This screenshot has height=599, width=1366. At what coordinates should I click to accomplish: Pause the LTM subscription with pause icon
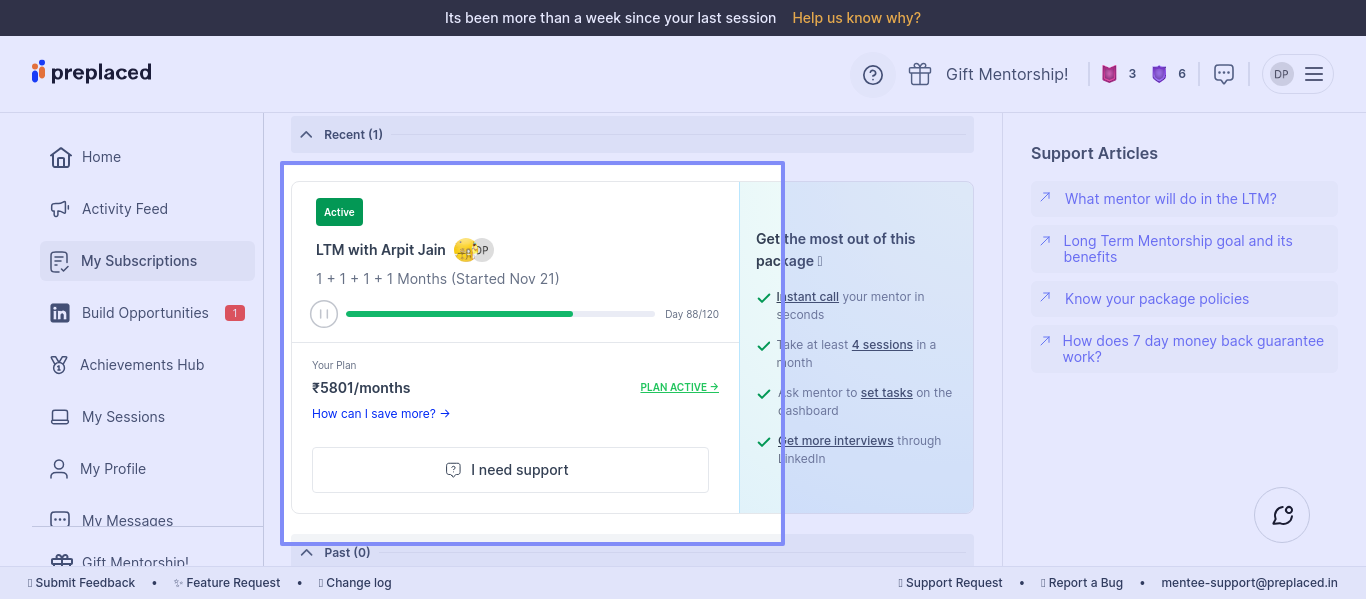324,314
